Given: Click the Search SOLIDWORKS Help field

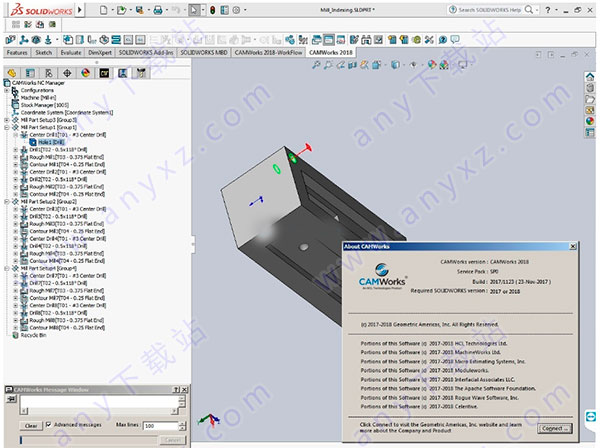Looking at the screenshot, I should 488,10.
